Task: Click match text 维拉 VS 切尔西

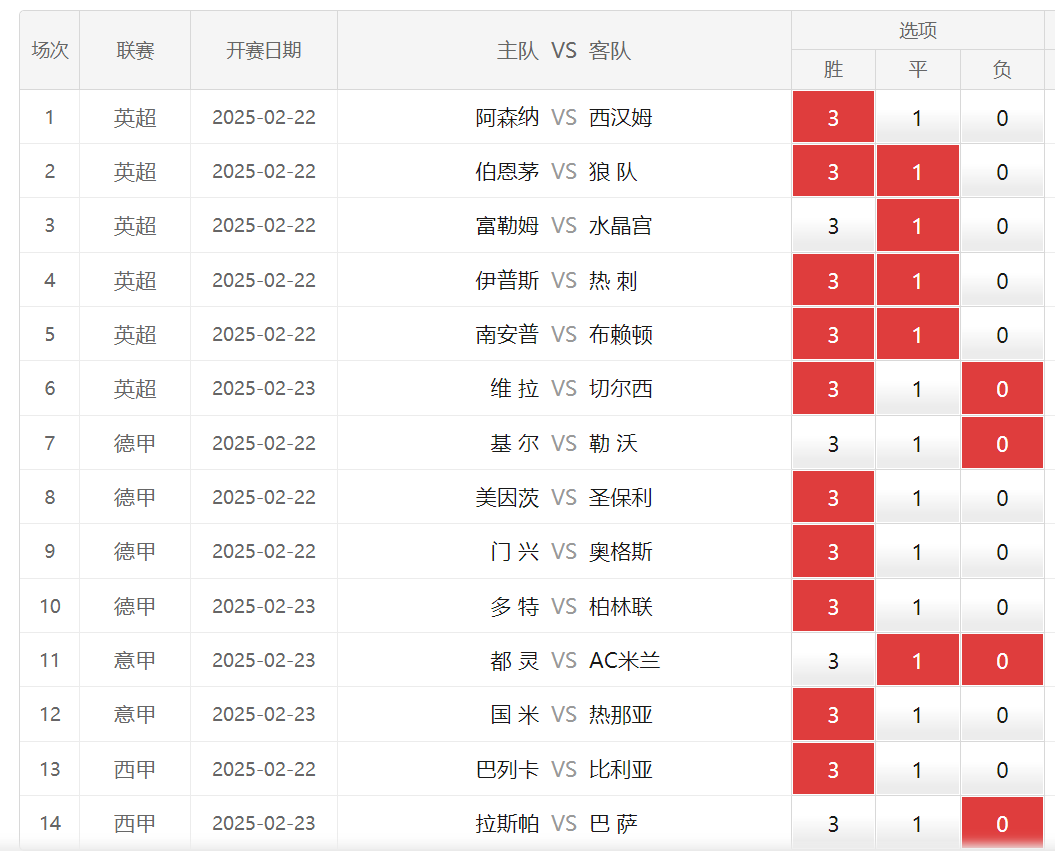Action: [x=571, y=389]
